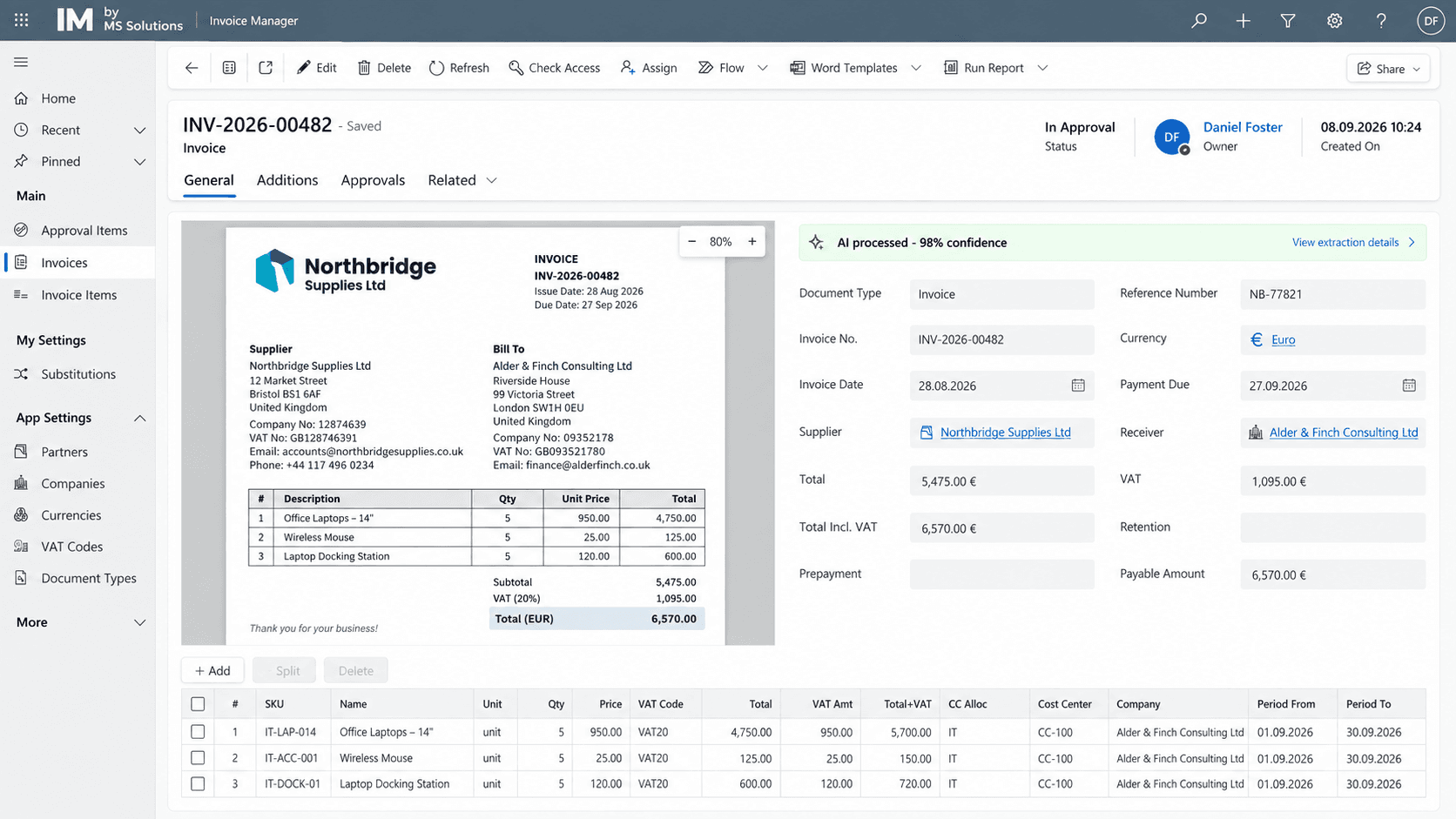Click the Flow command
The height and width of the screenshot is (819, 1456).
(721, 67)
